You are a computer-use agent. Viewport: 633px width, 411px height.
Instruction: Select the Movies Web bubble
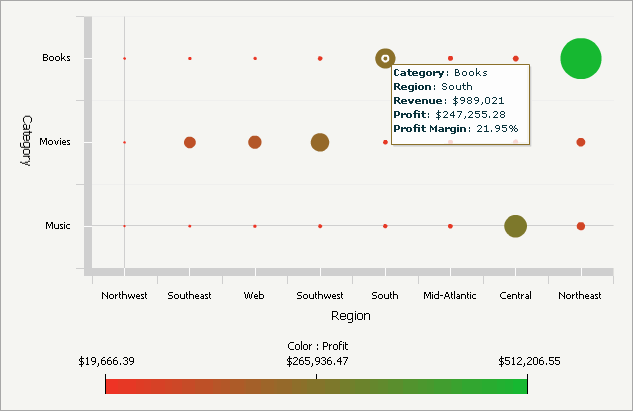pos(255,142)
